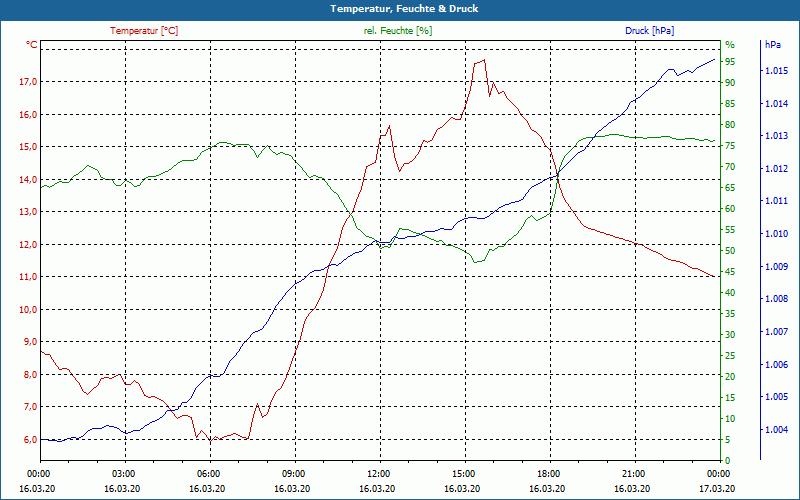Click the '18:00' time axis label

pyautogui.click(x=548, y=473)
